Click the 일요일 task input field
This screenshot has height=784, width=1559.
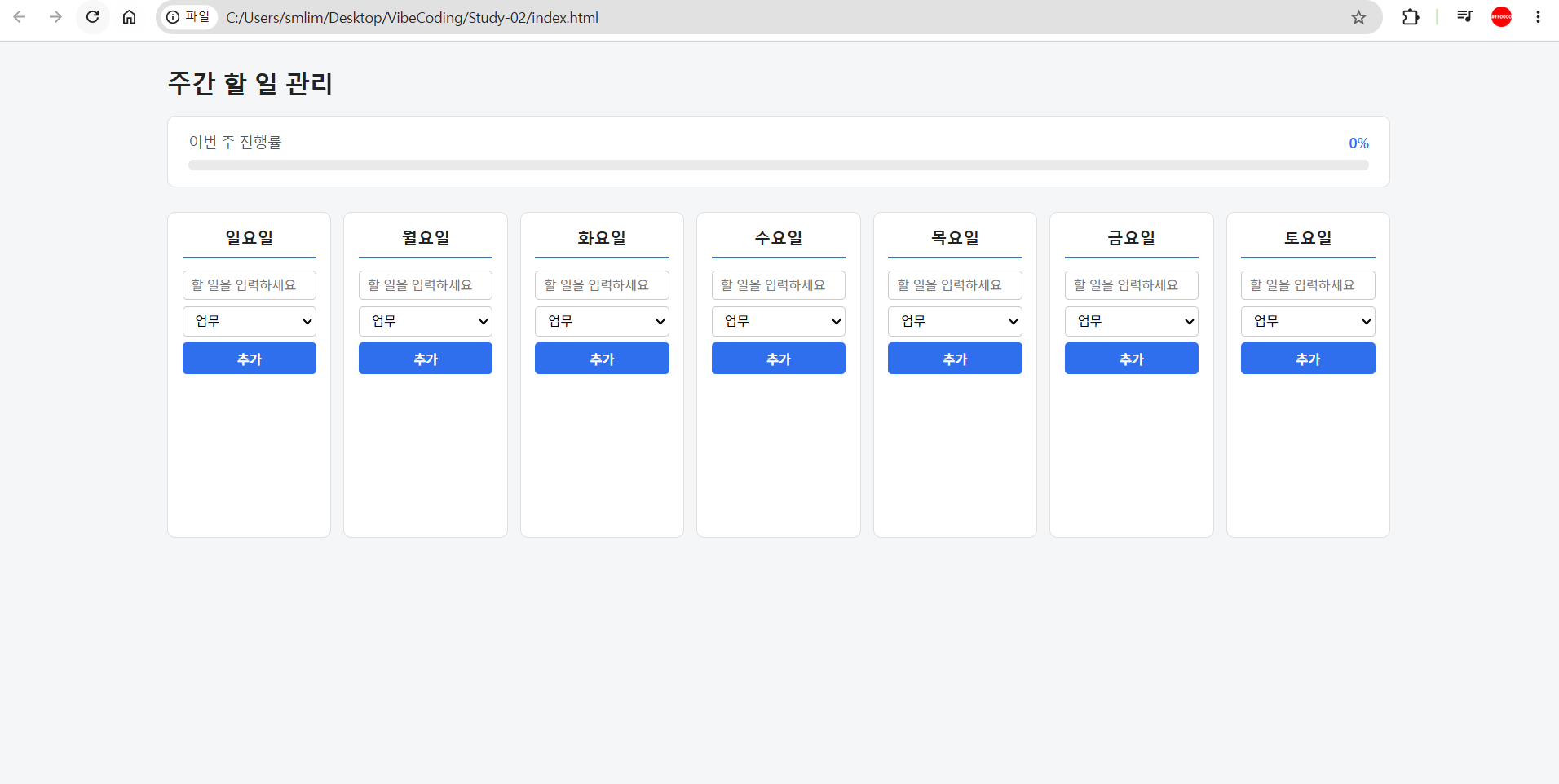[x=250, y=285]
